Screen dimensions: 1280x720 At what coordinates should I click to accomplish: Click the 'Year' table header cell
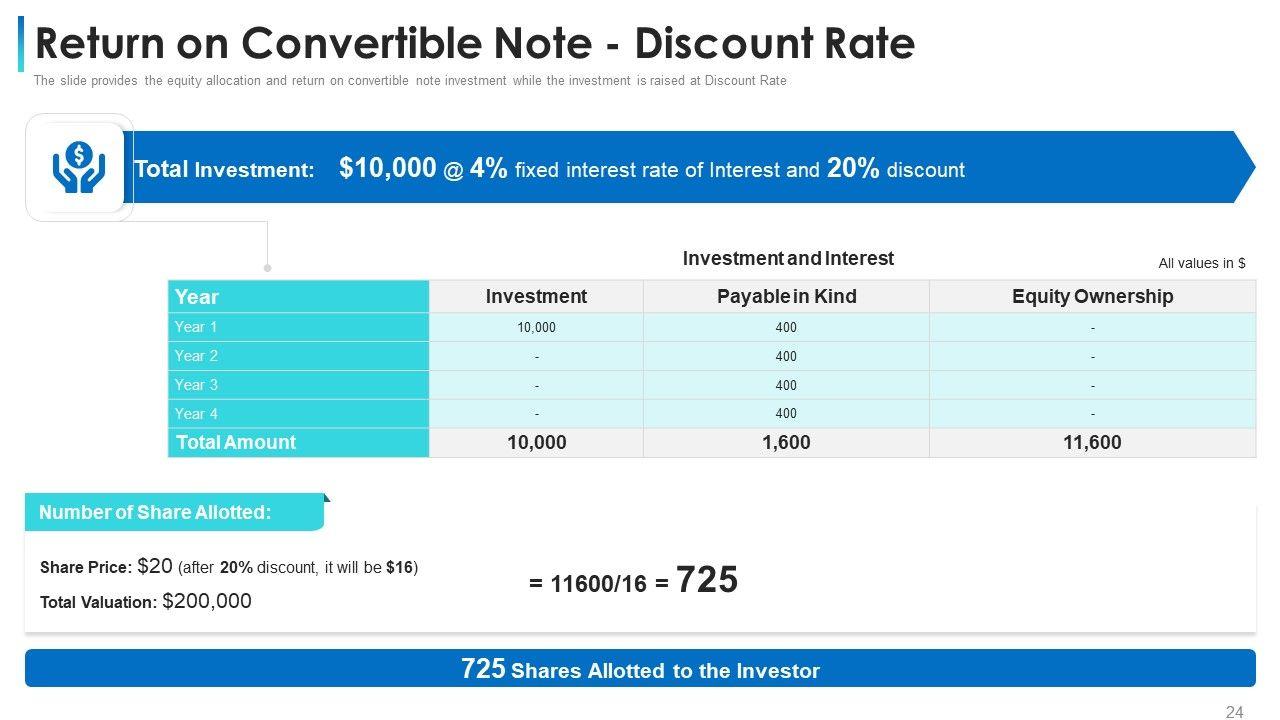click(298, 297)
